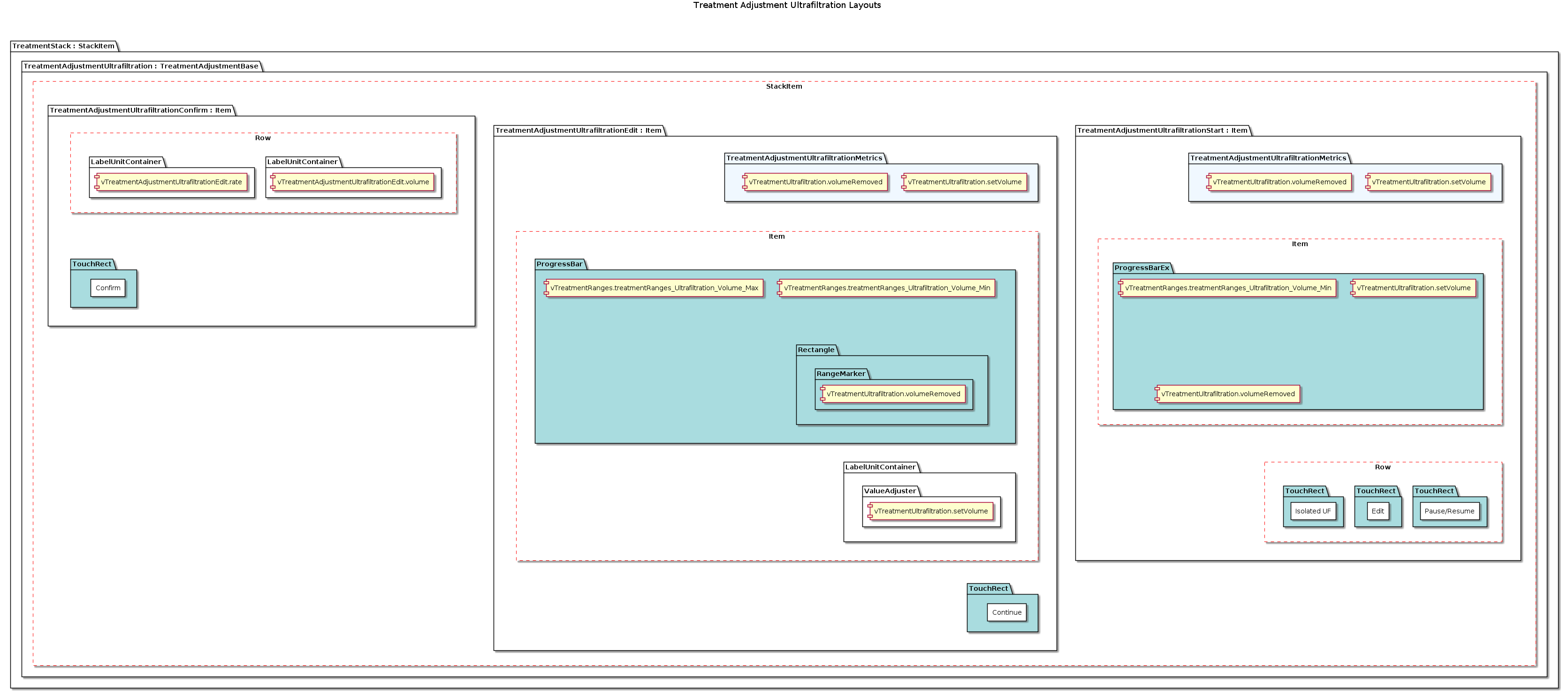The width and height of the screenshot is (1568, 693).
Task: Select the Ultrafiltration_Volume_Max component in ProgressBar
Action: [654, 288]
